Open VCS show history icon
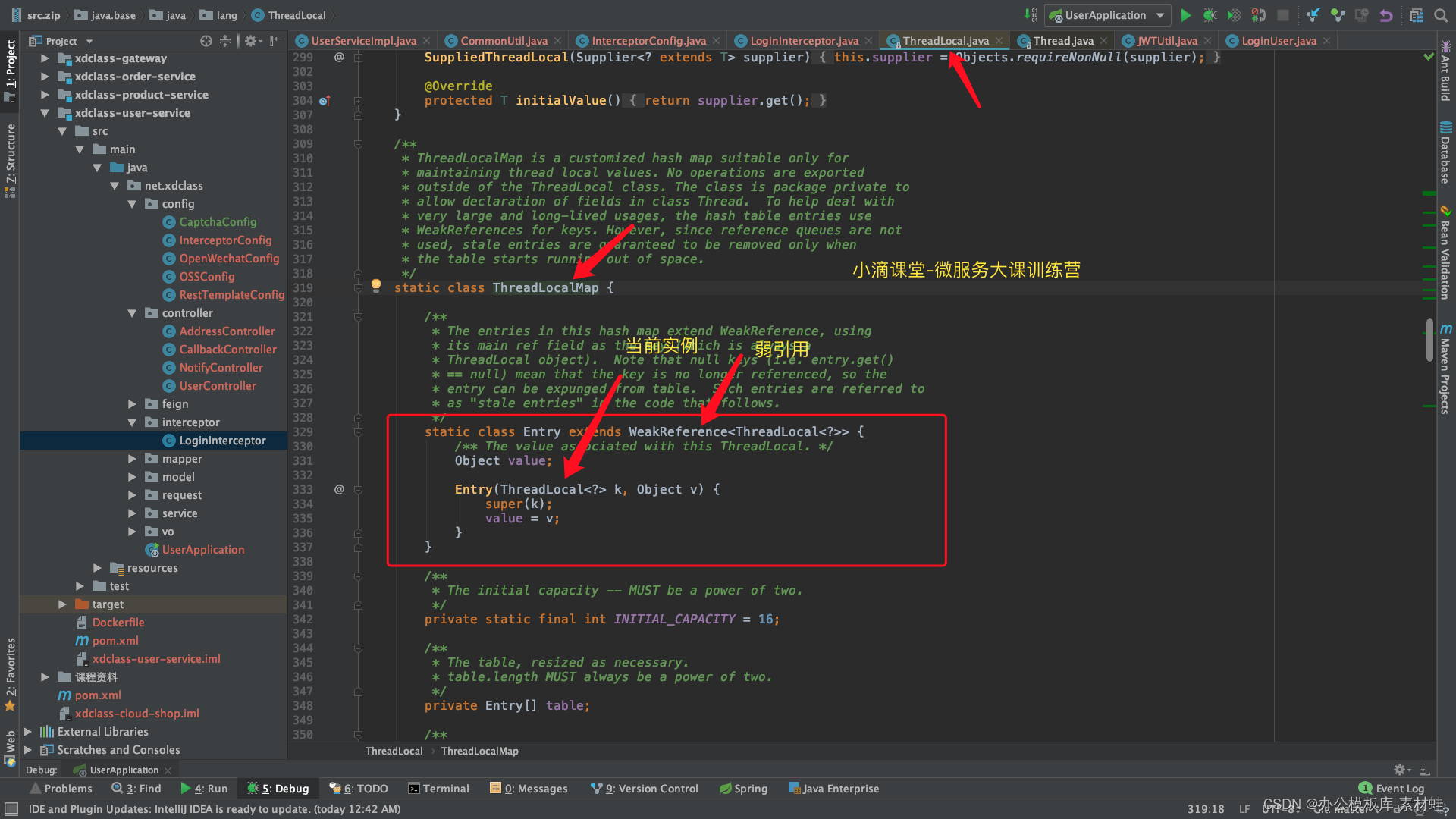 point(1362,15)
